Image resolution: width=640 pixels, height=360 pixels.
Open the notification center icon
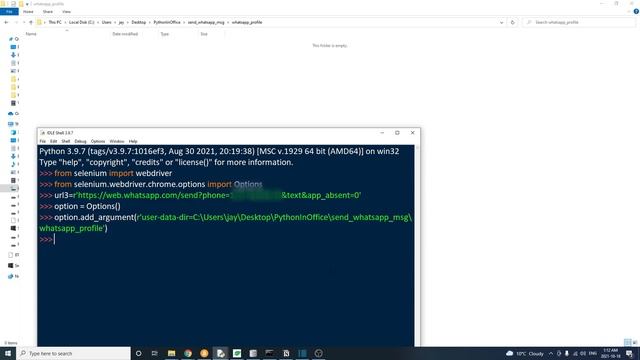629,353
